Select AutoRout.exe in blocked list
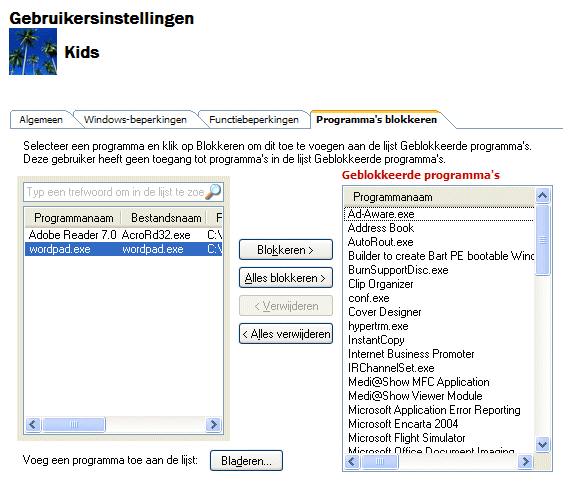Screen dimensions: 571x479 [x=439, y=242]
